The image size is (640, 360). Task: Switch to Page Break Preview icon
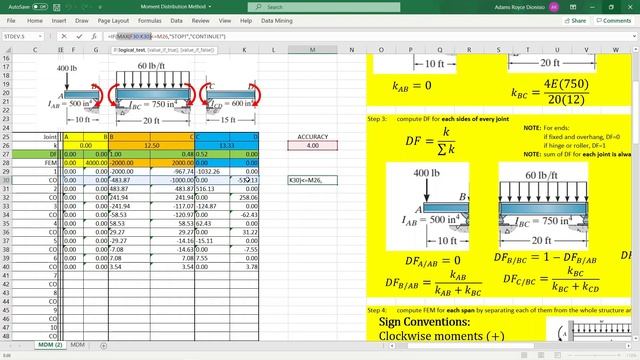pyautogui.click(x=557, y=355)
